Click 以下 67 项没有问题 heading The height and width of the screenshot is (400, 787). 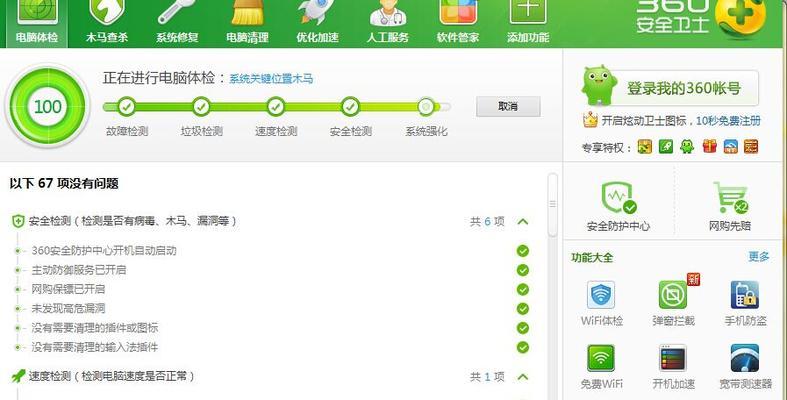coord(64,183)
